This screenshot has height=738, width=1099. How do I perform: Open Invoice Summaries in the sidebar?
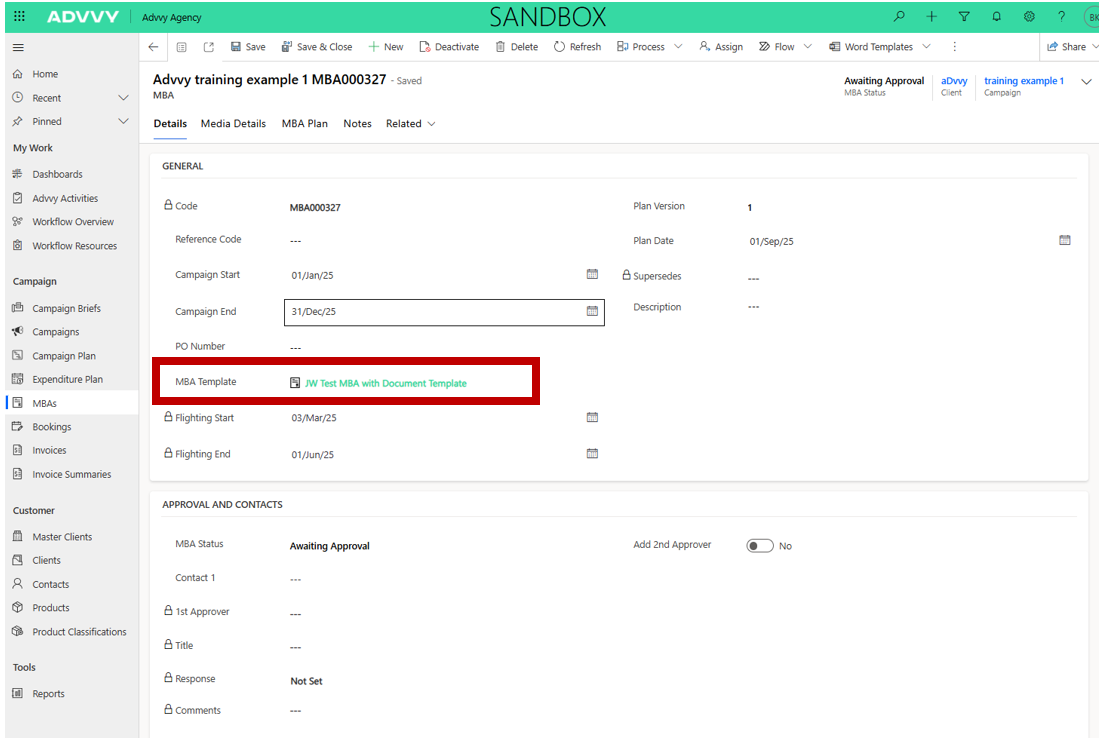[71, 474]
